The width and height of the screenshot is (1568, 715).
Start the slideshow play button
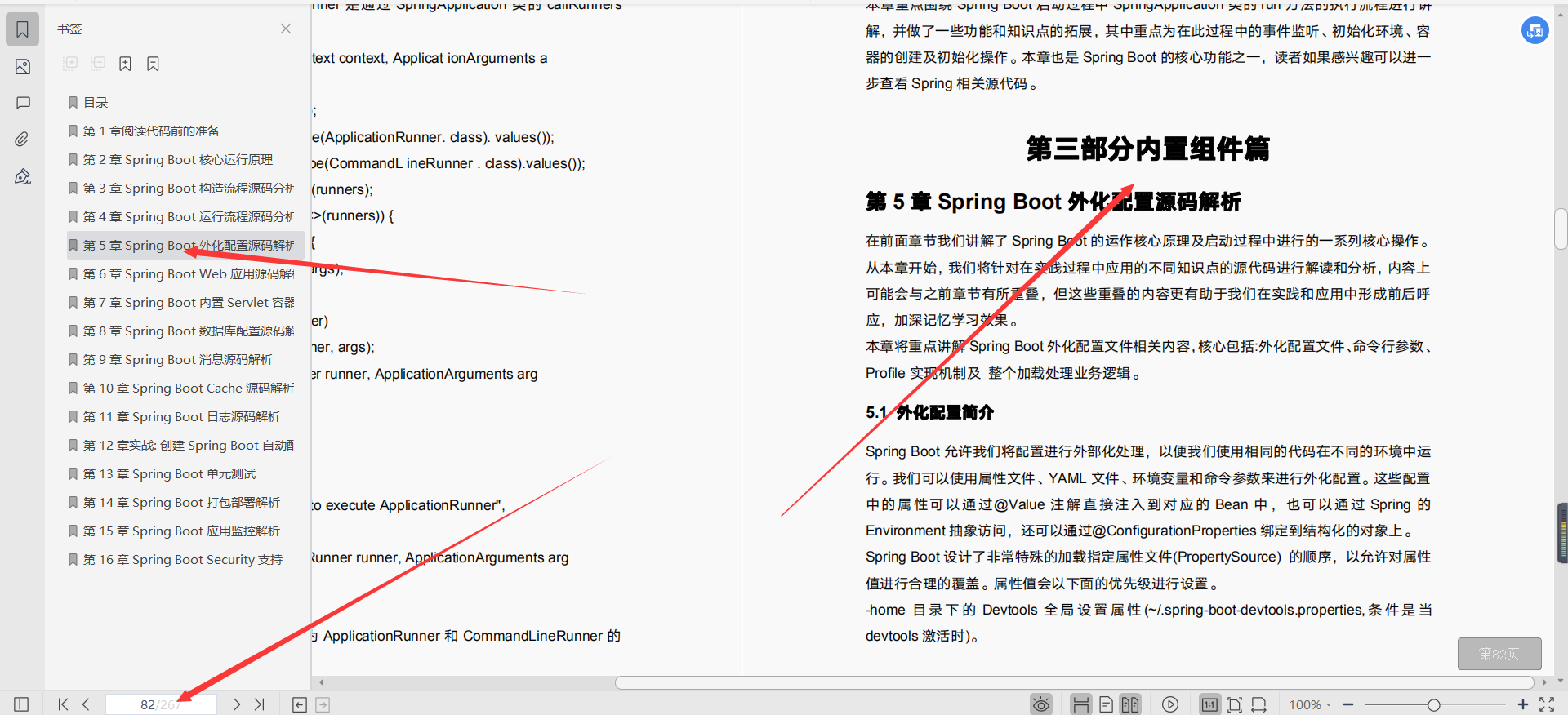(1170, 704)
